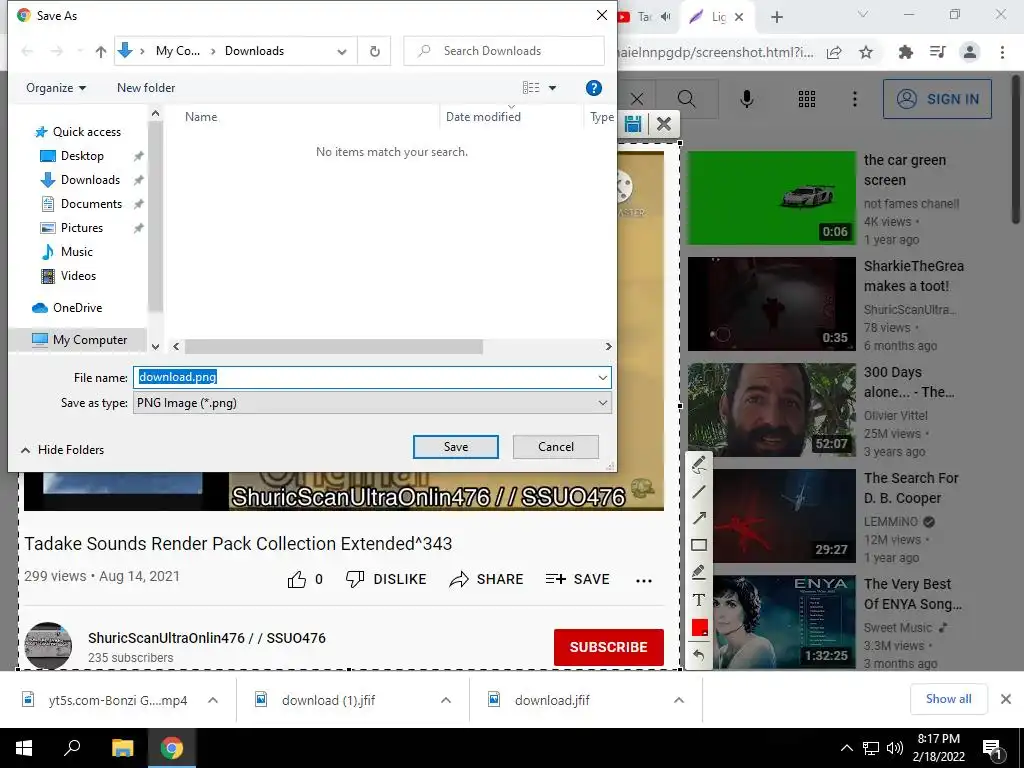Open the Chrome extensions puzzle icon
This screenshot has height=768, width=1024.
[x=905, y=52]
